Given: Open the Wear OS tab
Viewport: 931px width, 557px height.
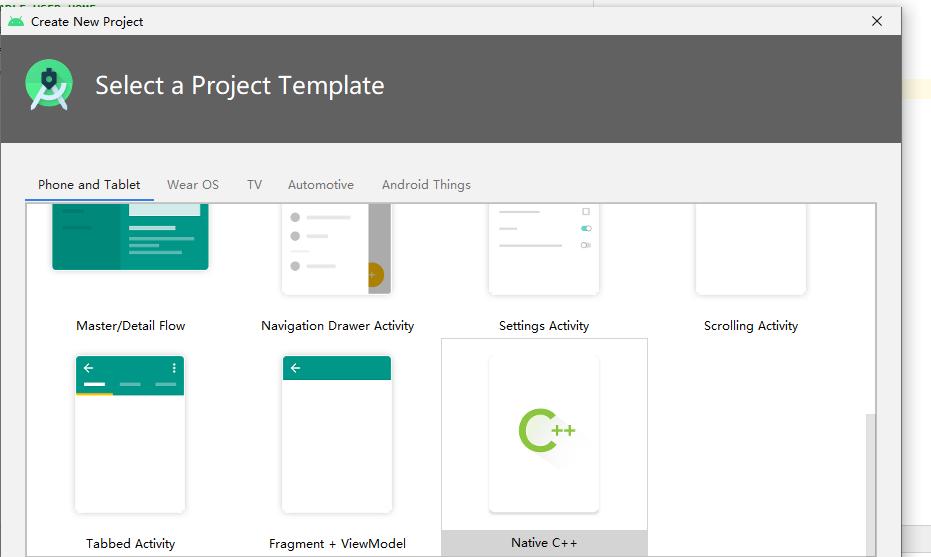Looking at the screenshot, I should point(193,185).
